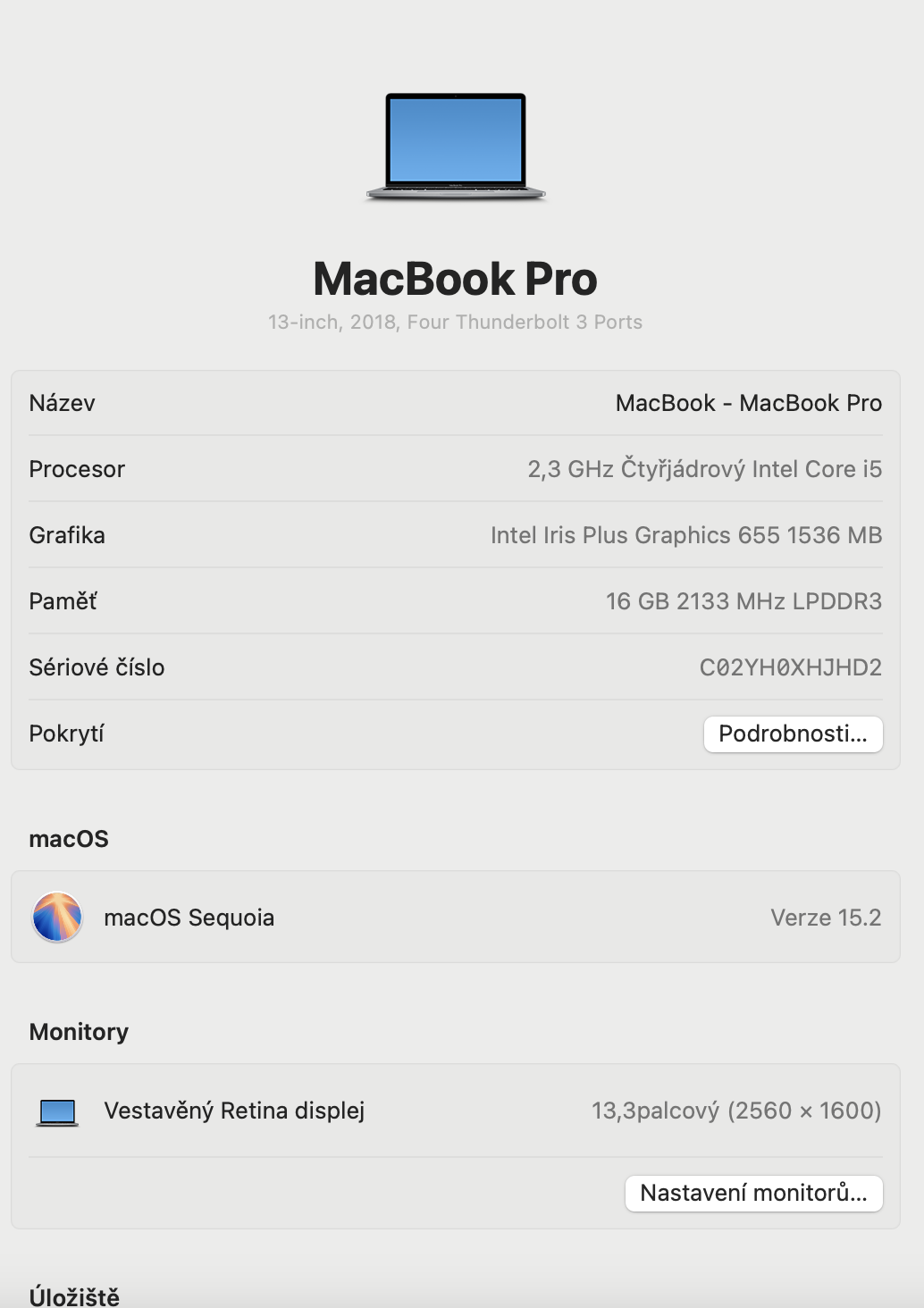
Task: Click the Verze 15.2 text
Action: (x=826, y=918)
